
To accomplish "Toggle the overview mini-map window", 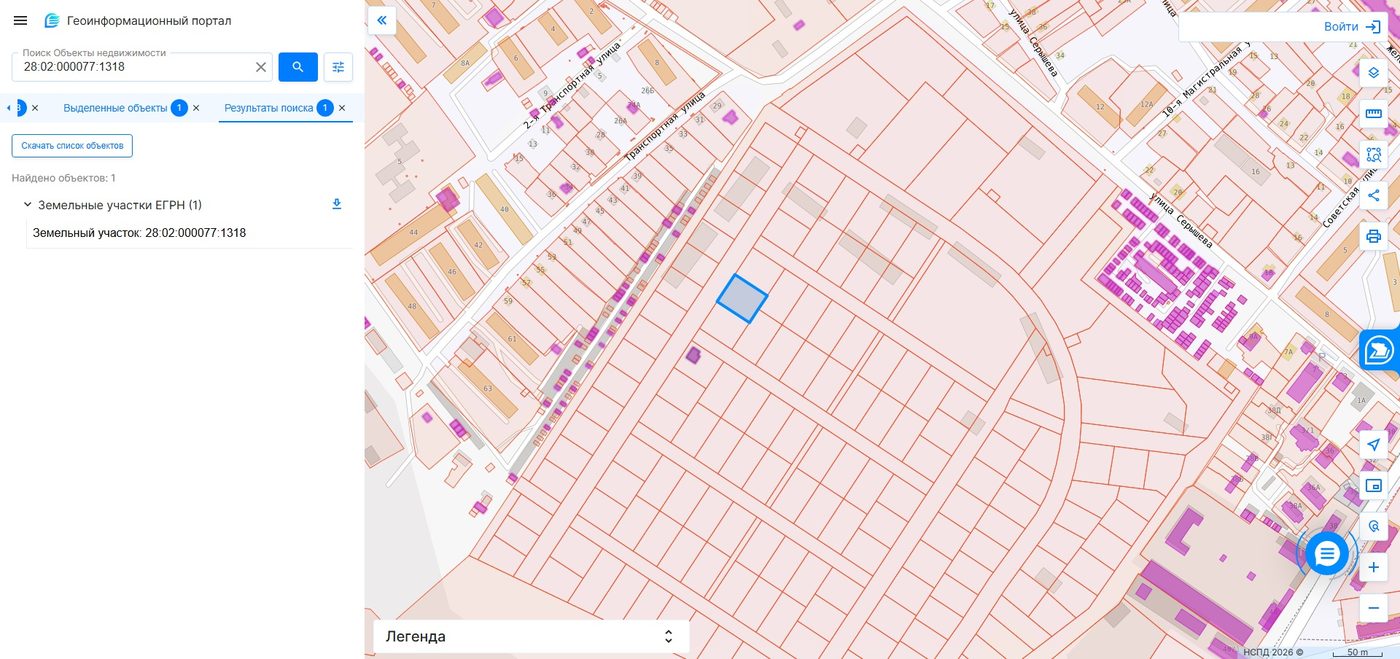I will [x=1374, y=486].
